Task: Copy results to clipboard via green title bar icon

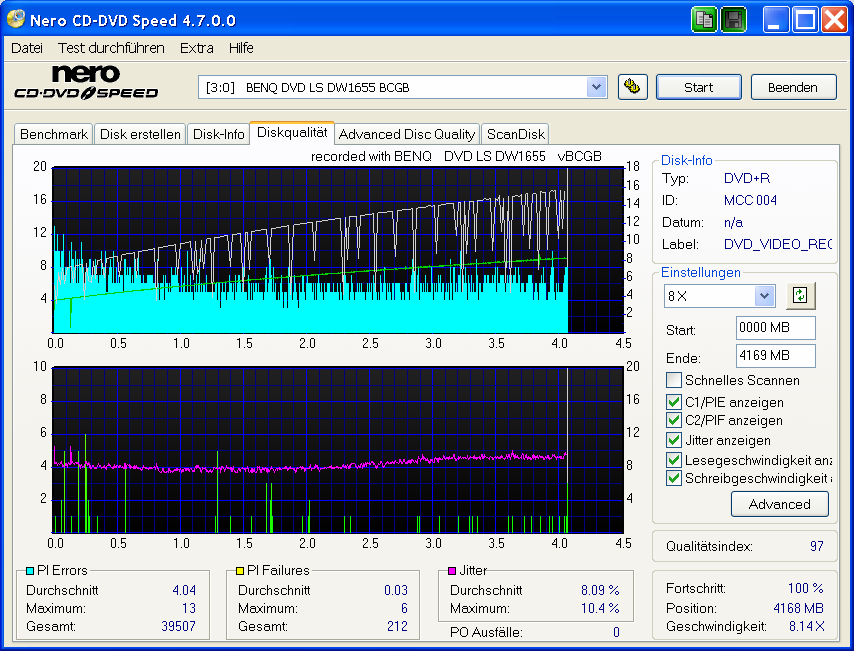Action: pyautogui.click(x=704, y=19)
